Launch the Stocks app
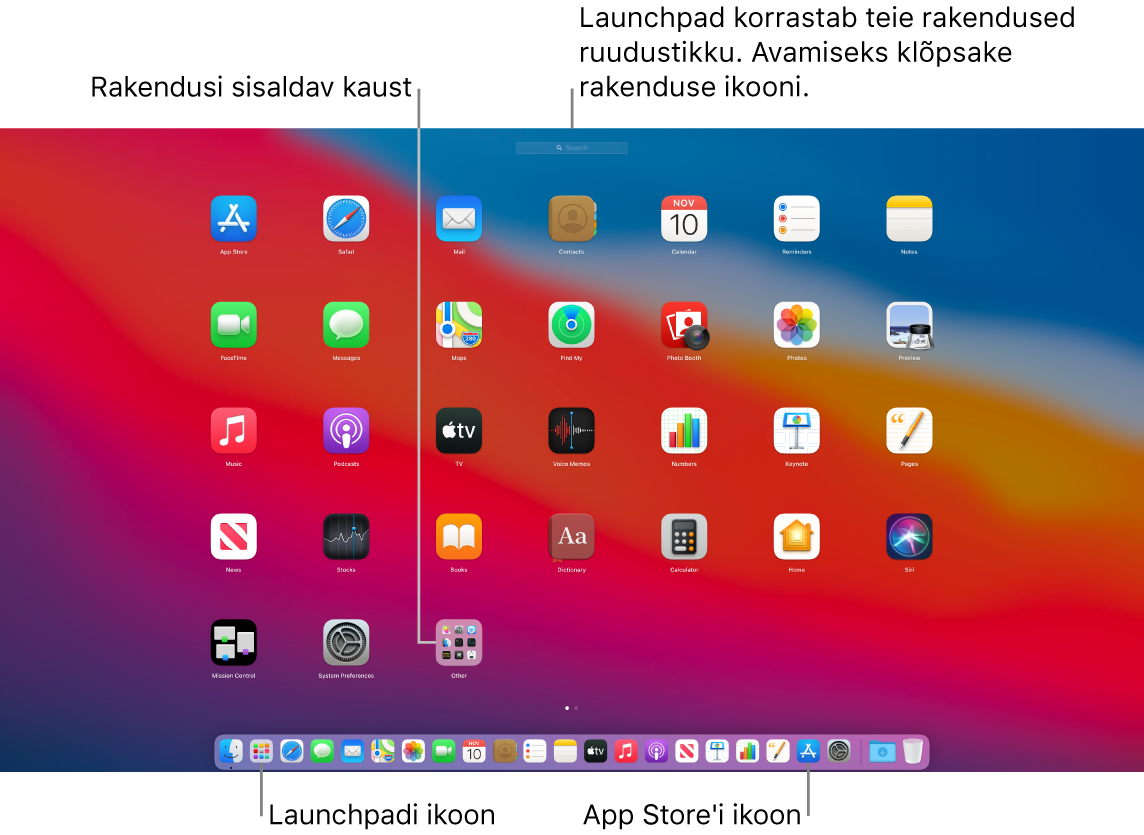Image resolution: width=1144 pixels, height=835 pixels. (x=346, y=536)
